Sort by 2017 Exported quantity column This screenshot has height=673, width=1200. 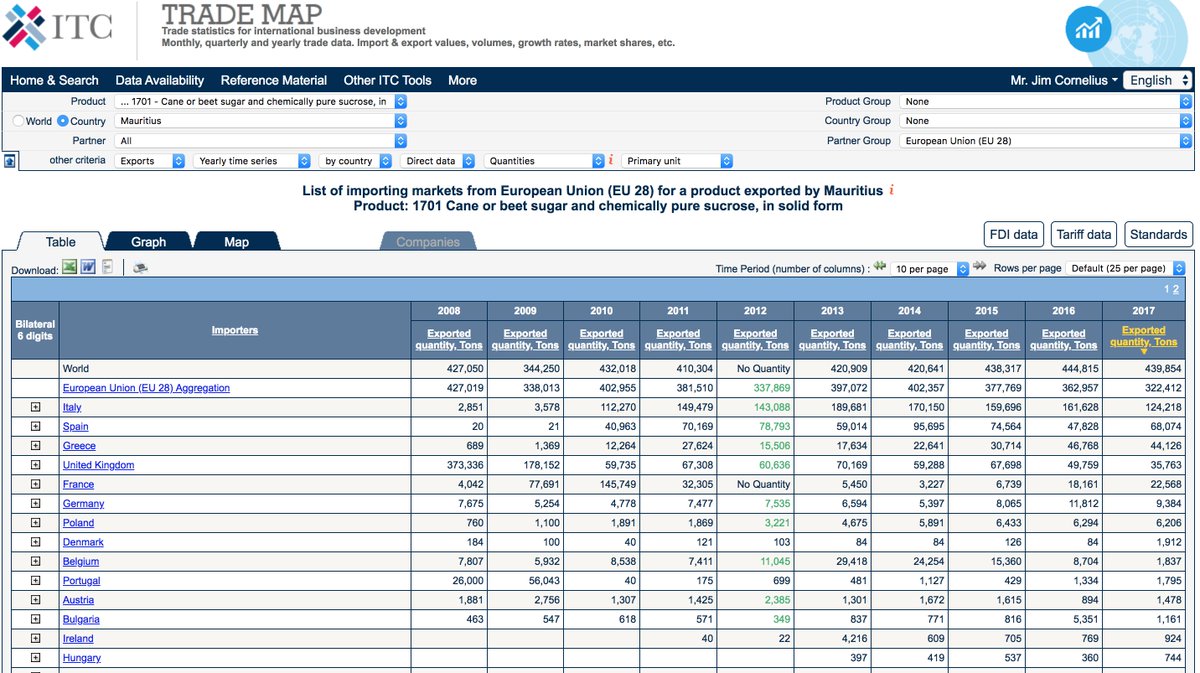1143,336
